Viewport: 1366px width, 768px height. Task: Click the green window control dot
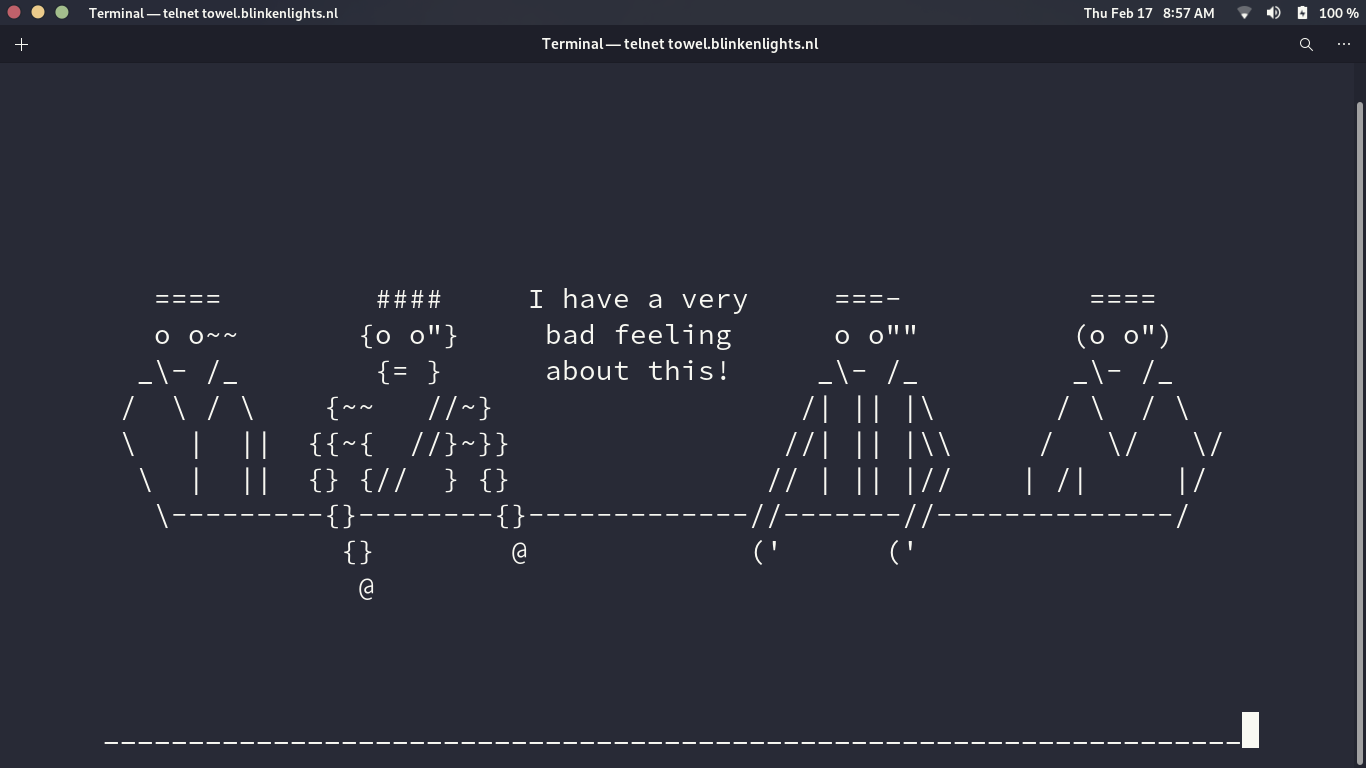(62, 13)
